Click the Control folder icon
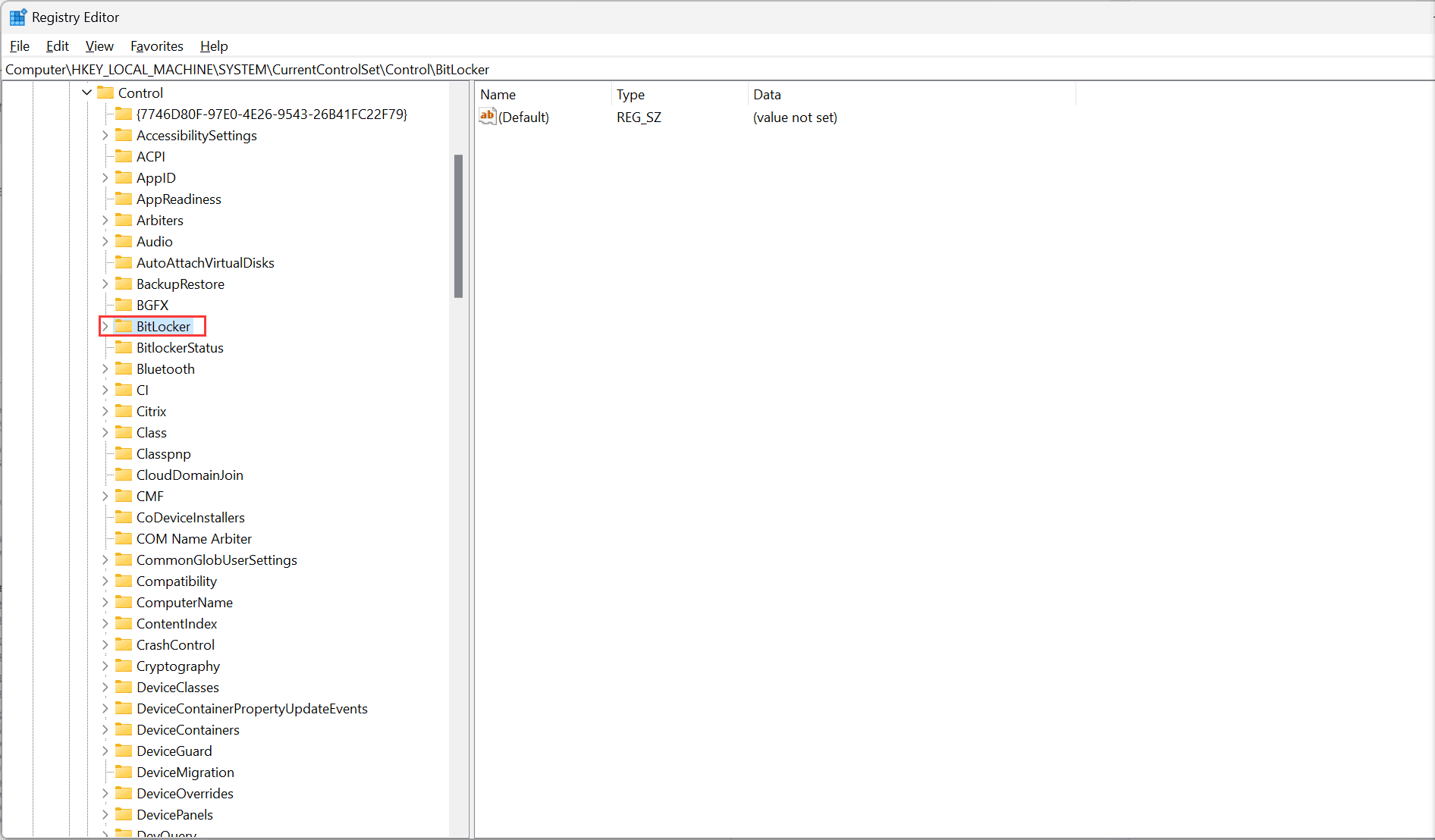This screenshot has height=840, width=1435. [x=105, y=92]
